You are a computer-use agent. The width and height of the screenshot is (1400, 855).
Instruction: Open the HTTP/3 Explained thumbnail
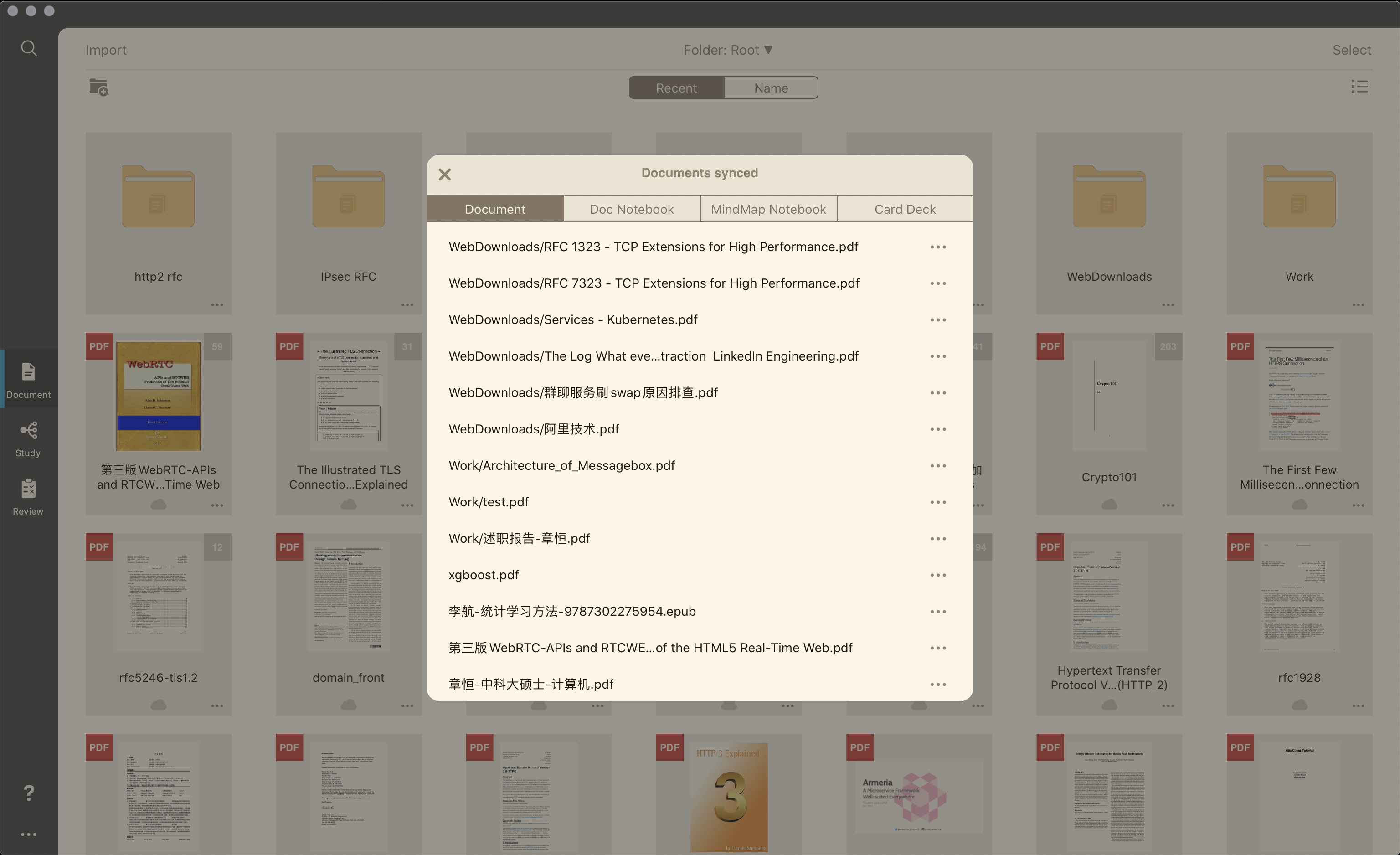tap(729, 797)
